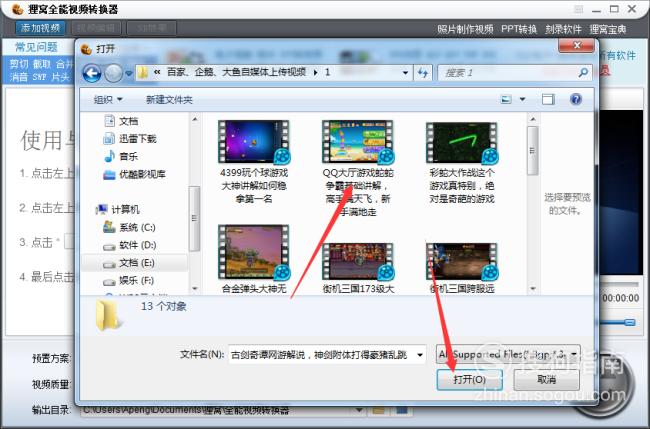650x429 pixels.
Task: Open PPT转换 in the main window
Action: (x=519, y=29)
